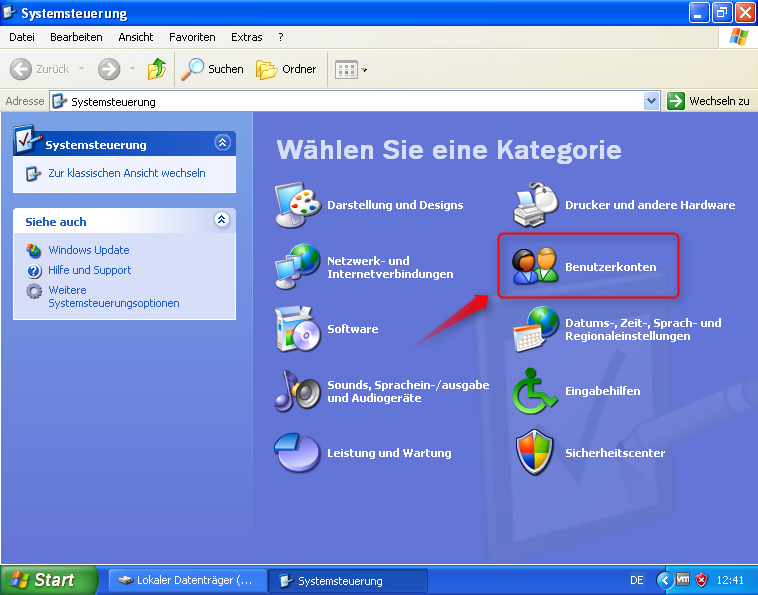This screenshot has height=595, width=758.
Task: Open the ? help menu
Action: [x=281, y=37]
